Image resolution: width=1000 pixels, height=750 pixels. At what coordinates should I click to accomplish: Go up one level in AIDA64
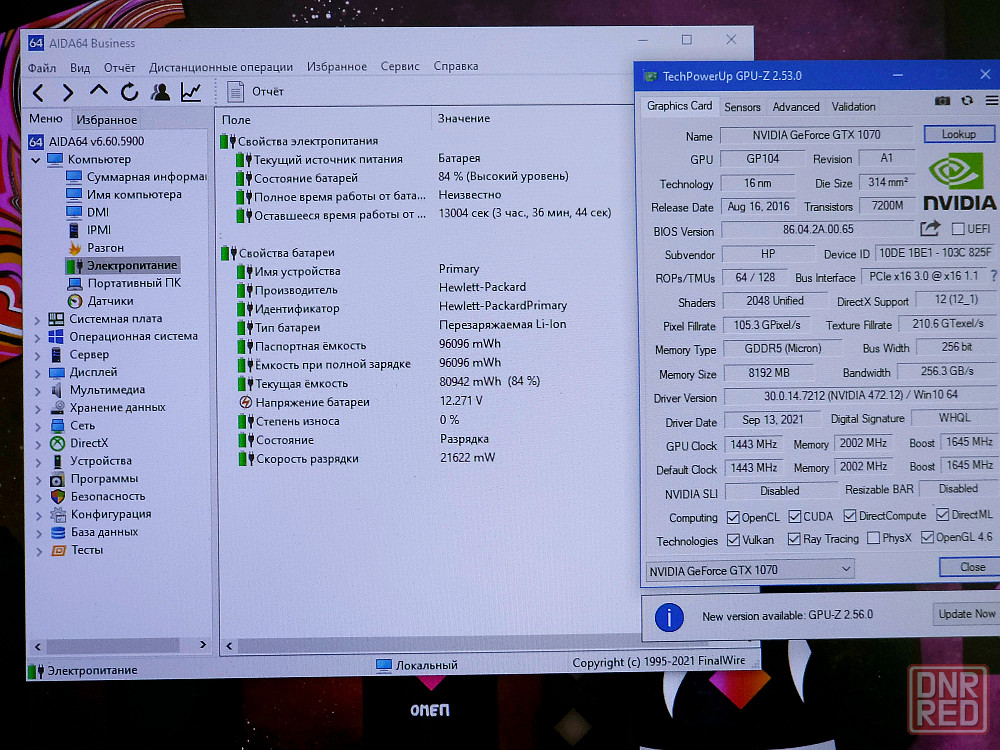[x=98, y=91]
